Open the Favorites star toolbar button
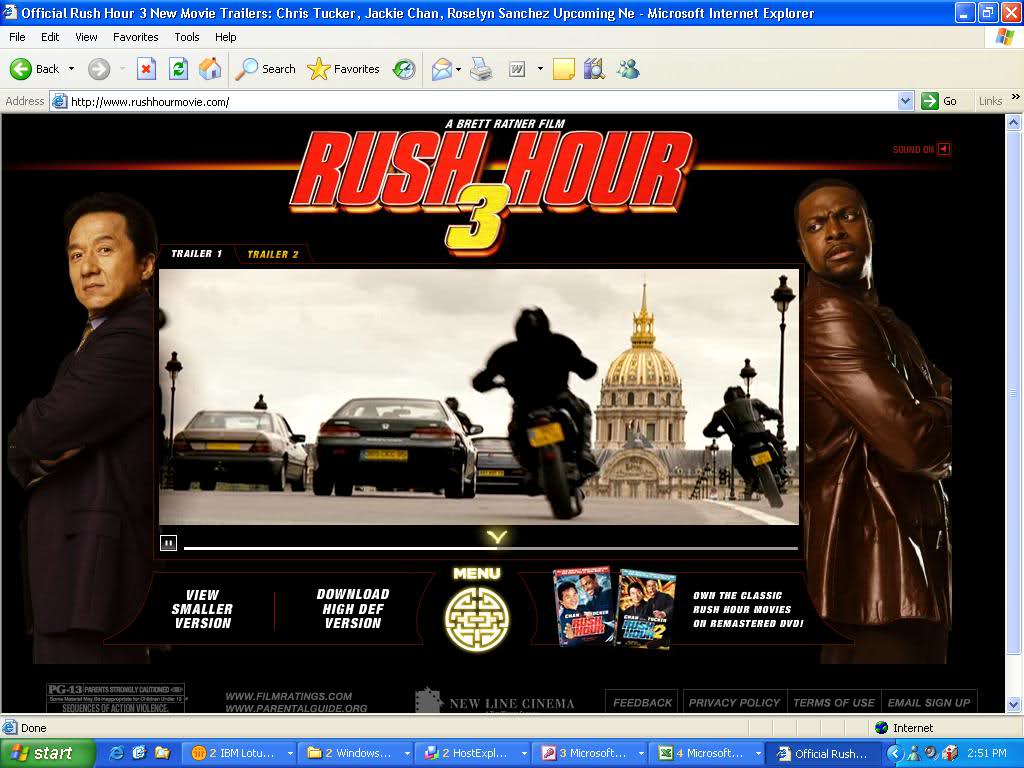 pos(344,69)
